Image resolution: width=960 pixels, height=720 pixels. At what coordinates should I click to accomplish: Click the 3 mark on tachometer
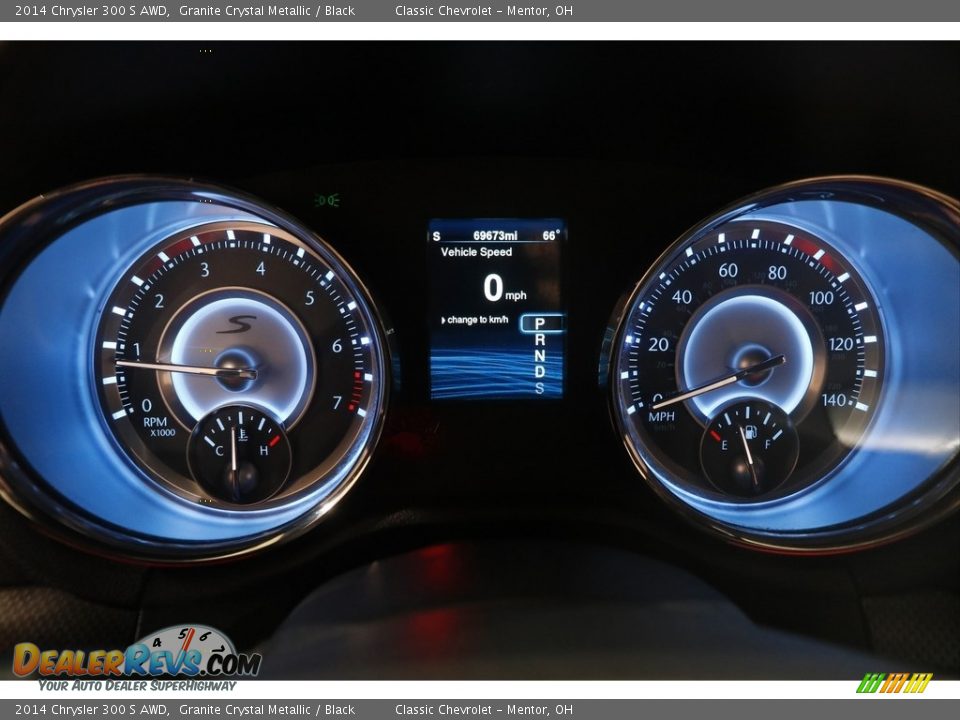click(204, 269)
